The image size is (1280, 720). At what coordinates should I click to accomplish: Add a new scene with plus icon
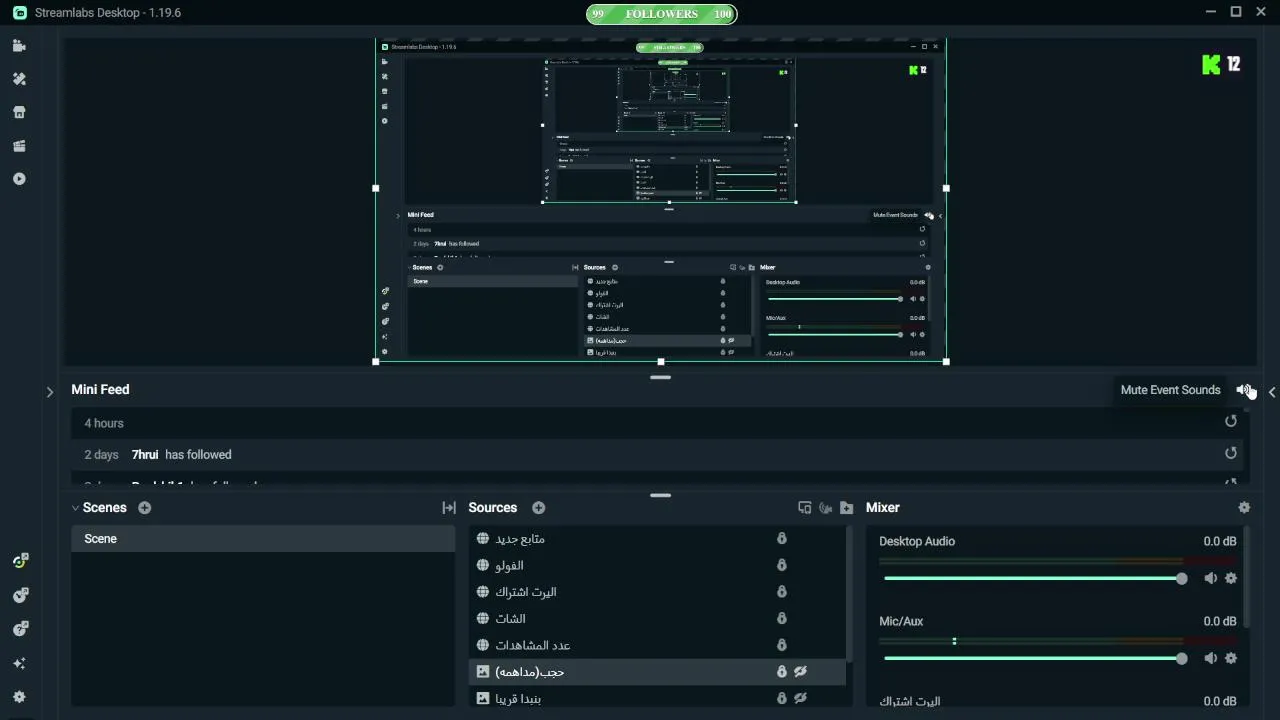145,508
